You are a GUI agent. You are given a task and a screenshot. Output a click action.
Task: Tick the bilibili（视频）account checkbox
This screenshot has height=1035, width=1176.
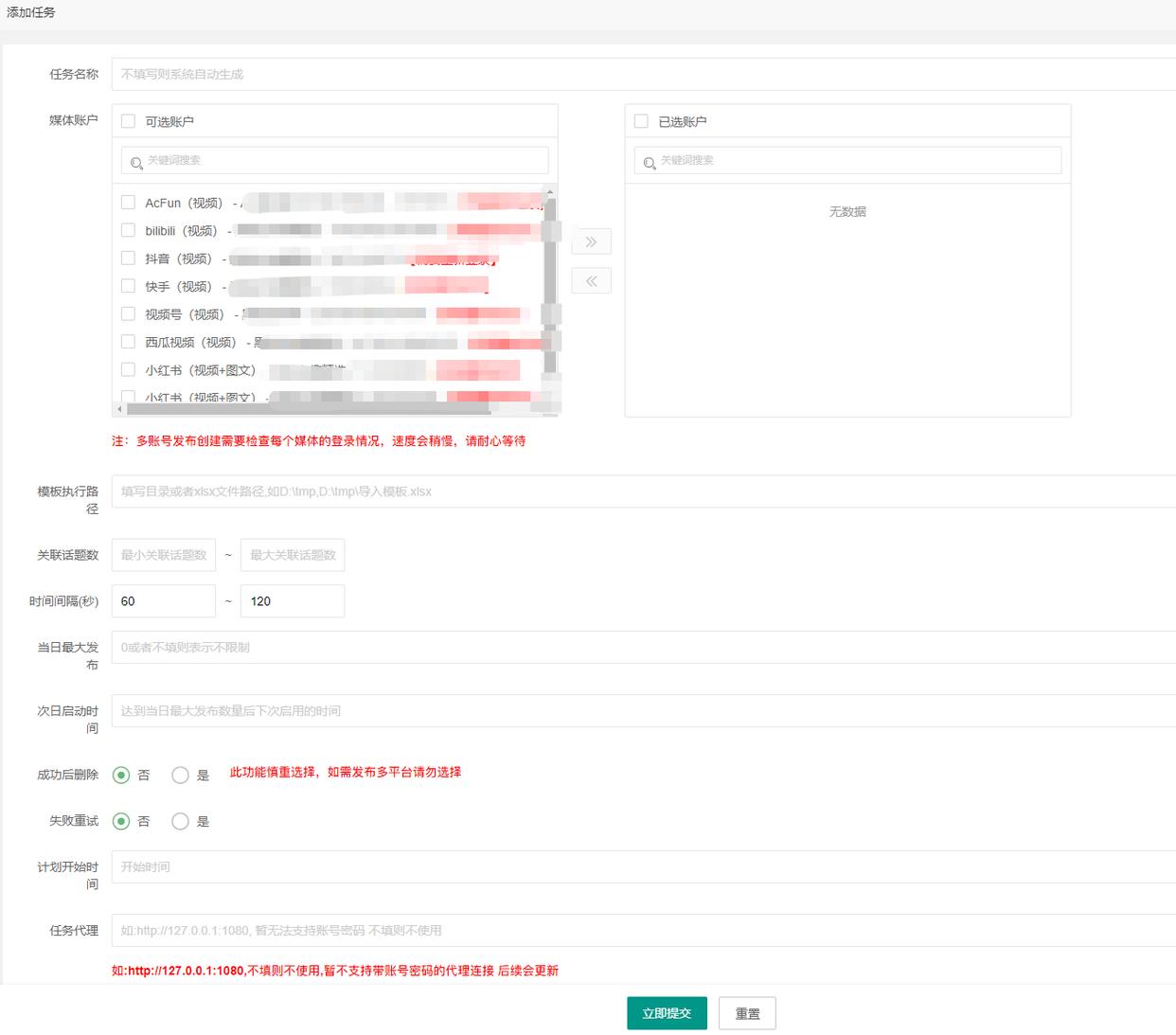coord(129,230)
